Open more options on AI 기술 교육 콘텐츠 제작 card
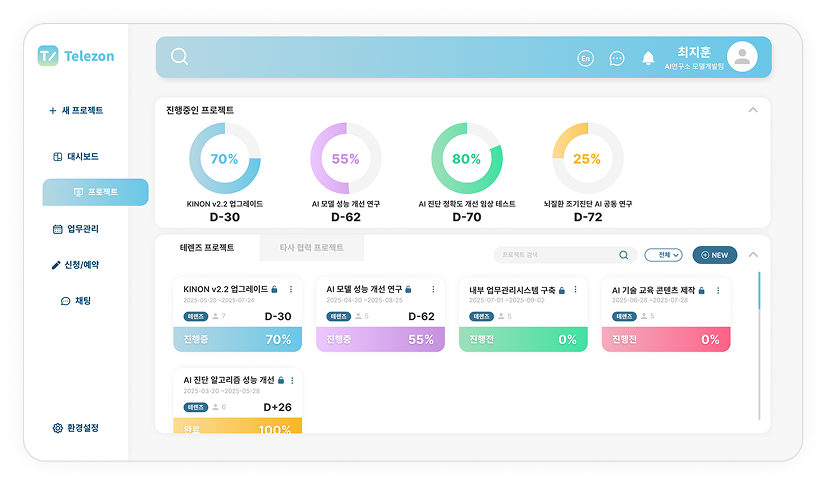Image resolution: width=826 pixels, height=485 pixels. click(x=719, y=290)
